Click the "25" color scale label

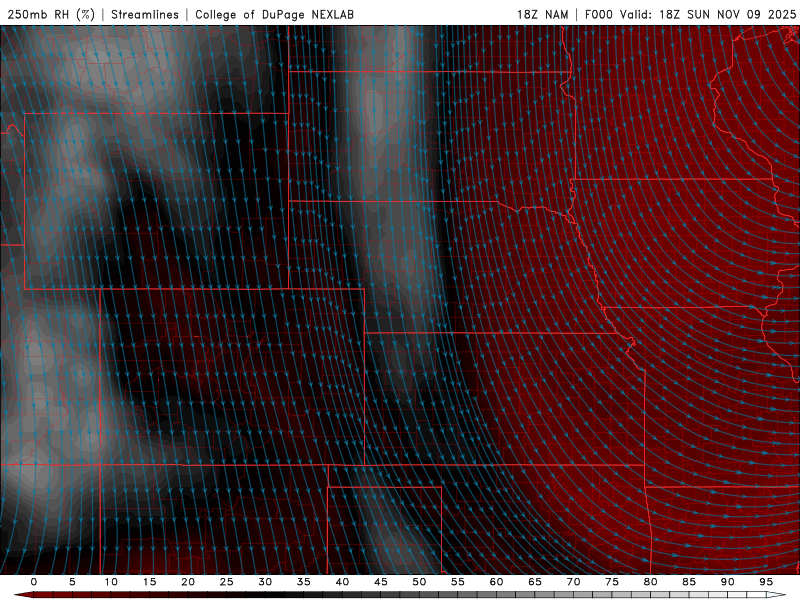pos(227,582)
